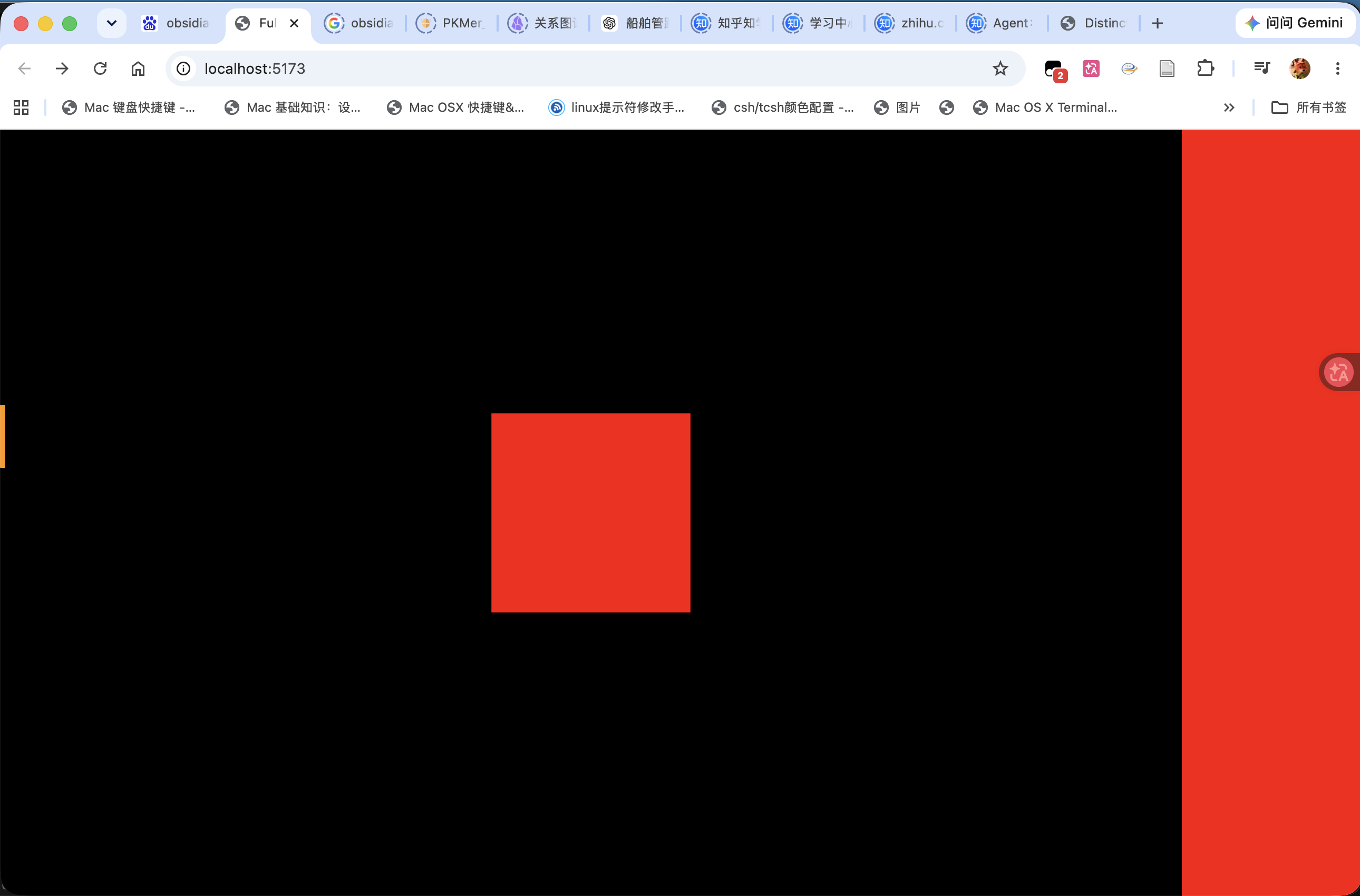Viewport: 1360px width, 896px height.
Task: Open the extension with the red 2 badge
Action: (1054, 70)
